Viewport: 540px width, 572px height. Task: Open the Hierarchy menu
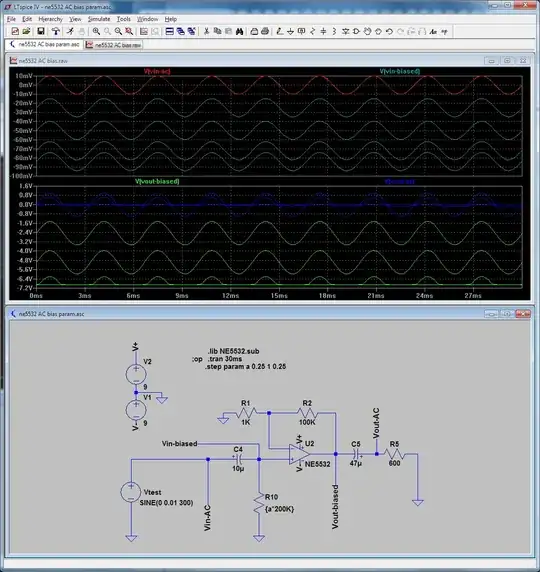coord(50,19)
